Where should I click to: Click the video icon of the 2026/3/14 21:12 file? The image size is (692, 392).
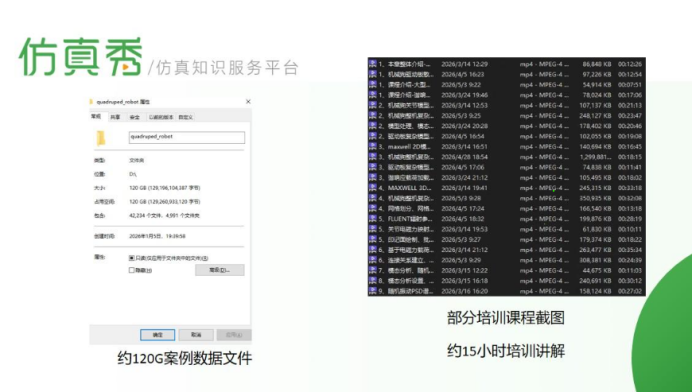[373, 250]
